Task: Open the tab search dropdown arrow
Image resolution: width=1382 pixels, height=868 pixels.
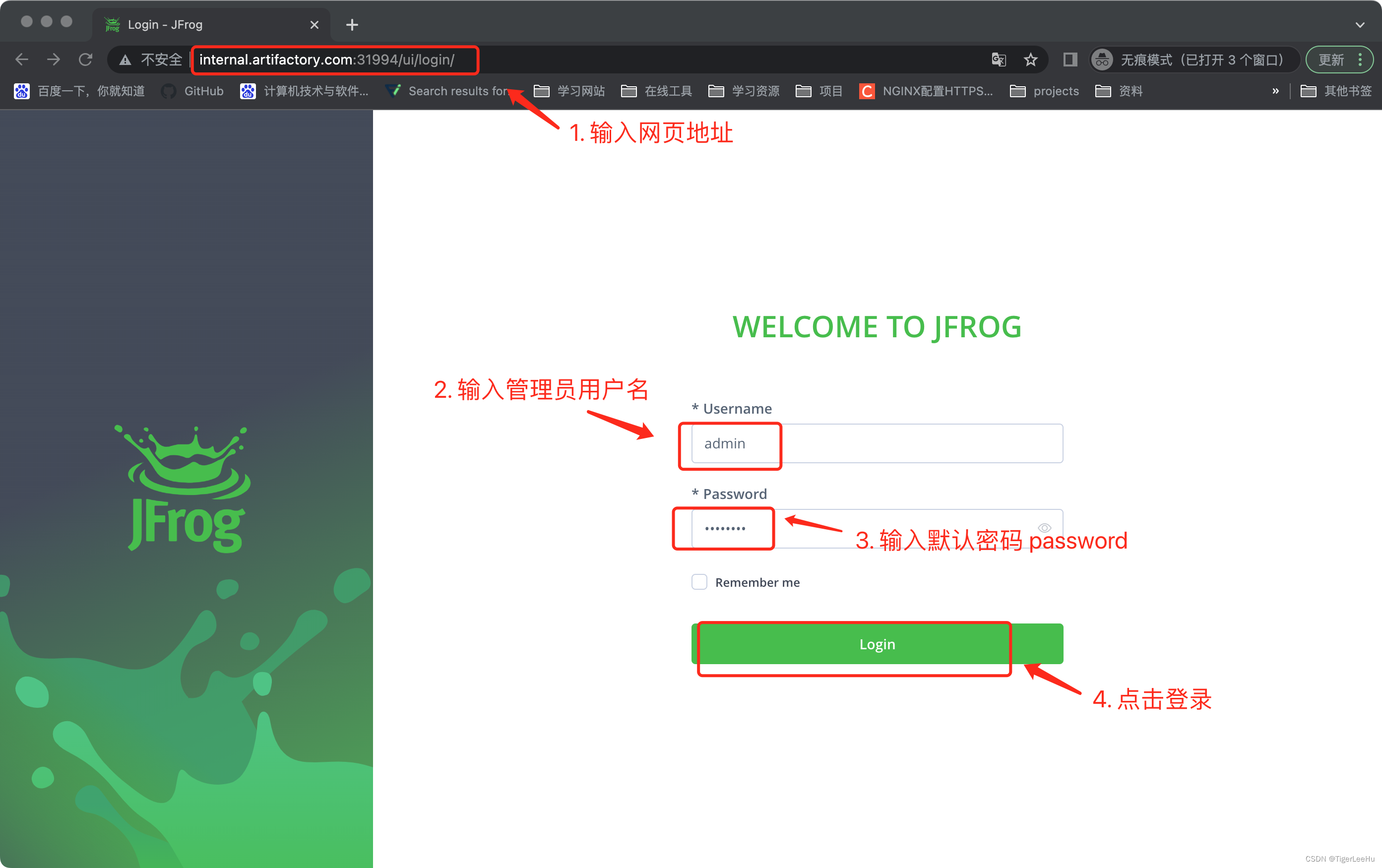Action: click(x=1360, y=24)
